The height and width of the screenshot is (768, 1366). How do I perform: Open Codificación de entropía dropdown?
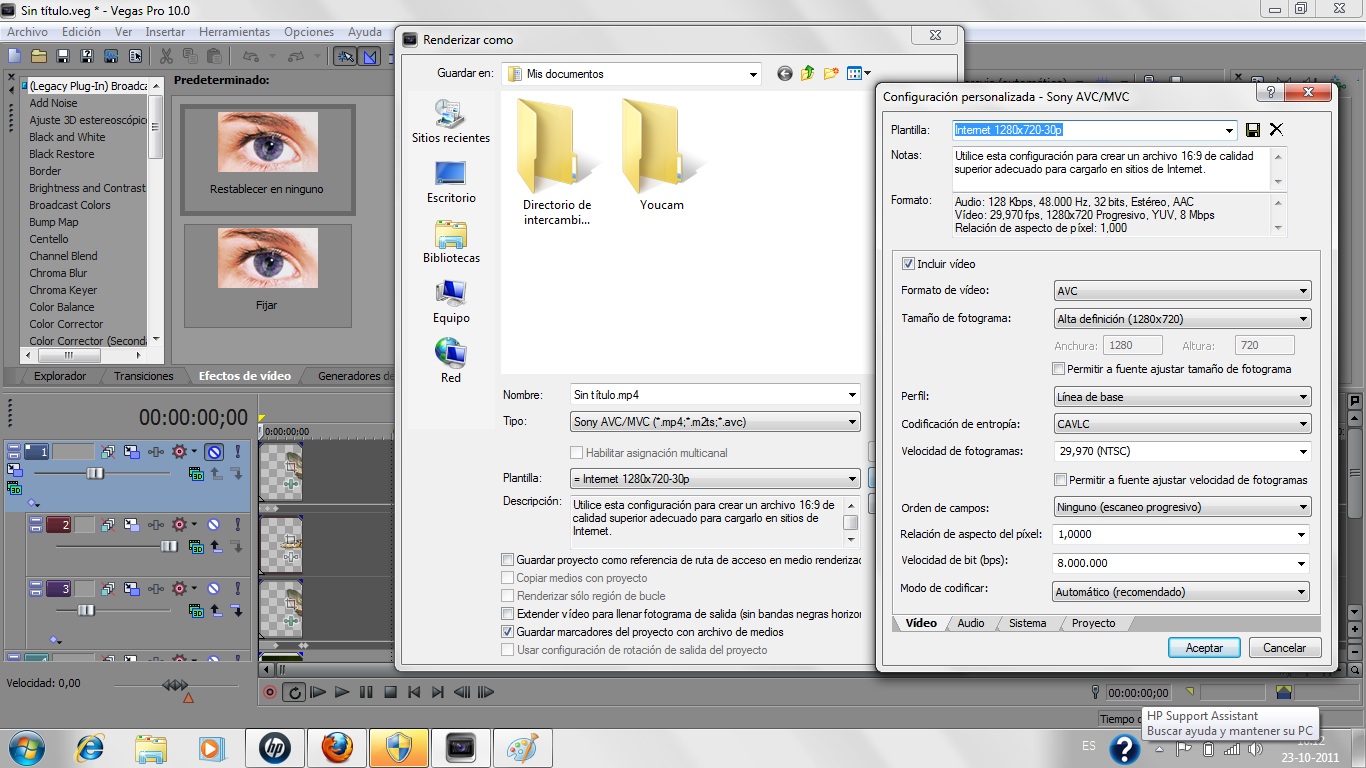coord(1182,424)
